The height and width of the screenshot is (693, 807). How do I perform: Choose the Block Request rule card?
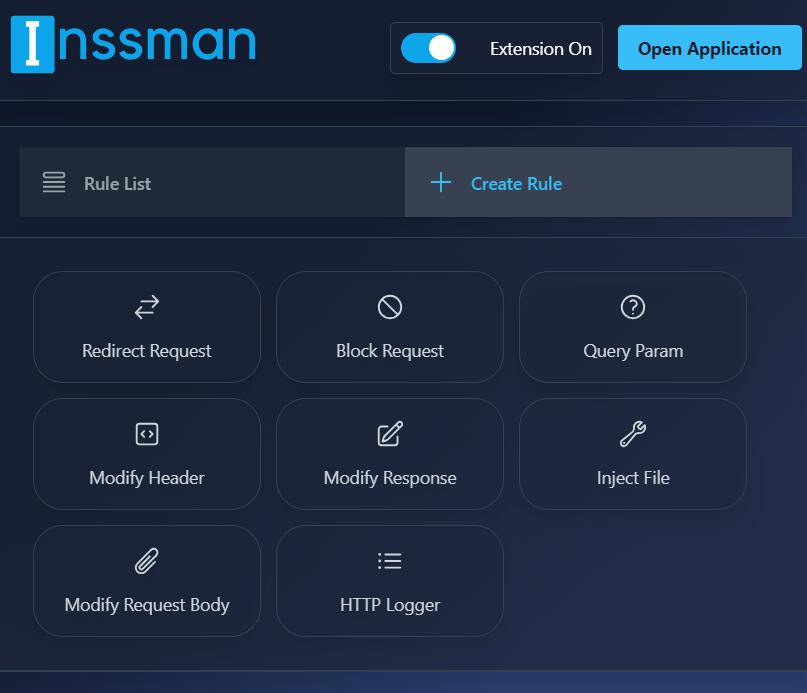(x=390, y=327)
